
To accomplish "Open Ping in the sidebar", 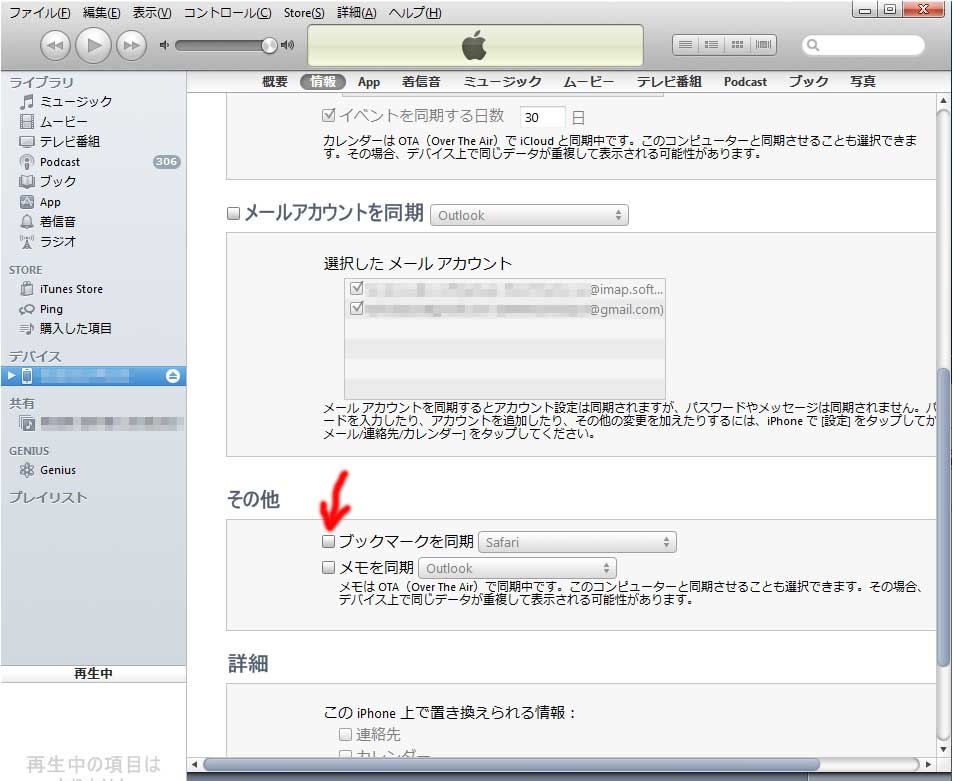I will tap(51, 309).
